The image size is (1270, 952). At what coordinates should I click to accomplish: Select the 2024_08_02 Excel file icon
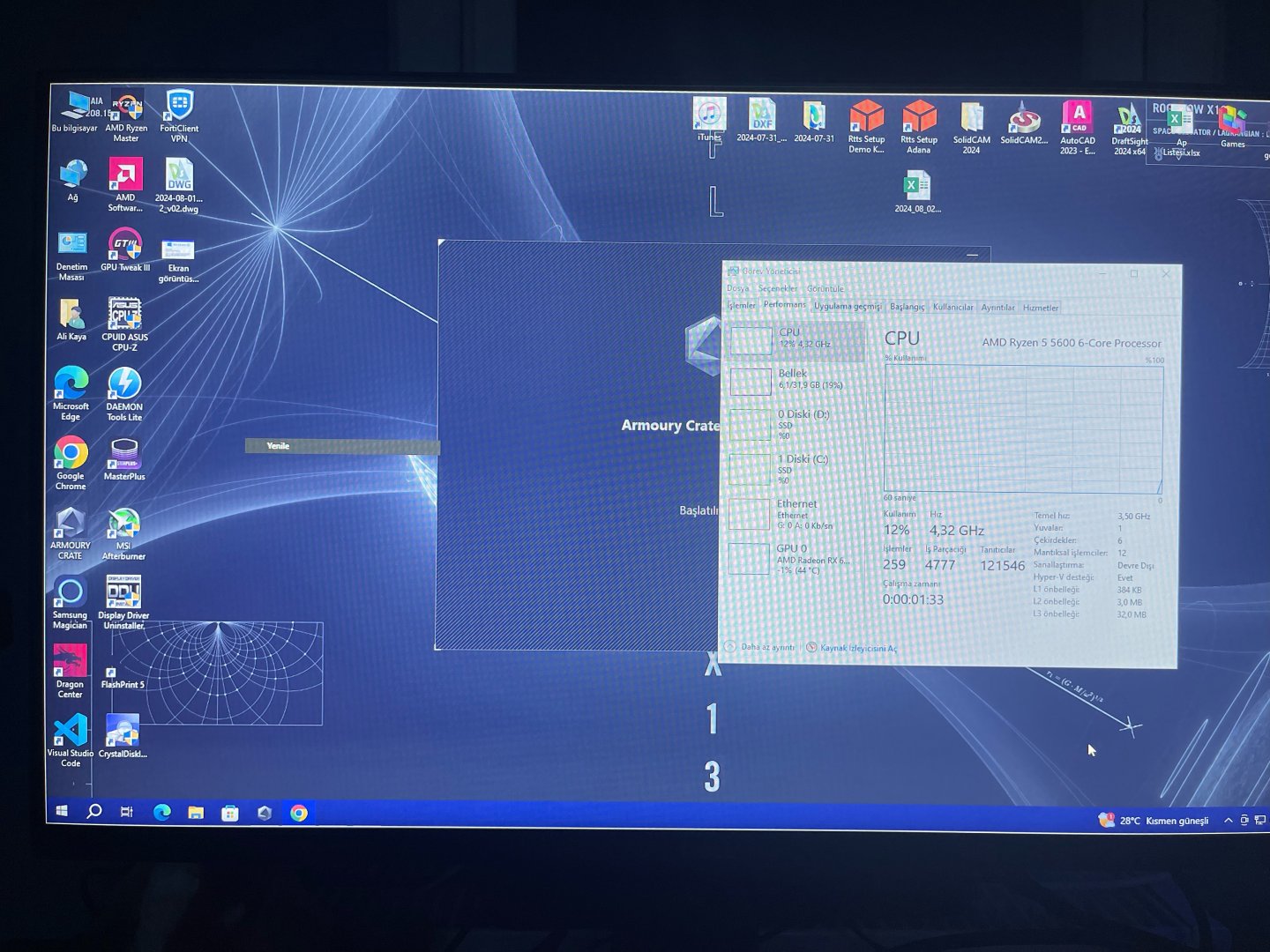(917, 193)
